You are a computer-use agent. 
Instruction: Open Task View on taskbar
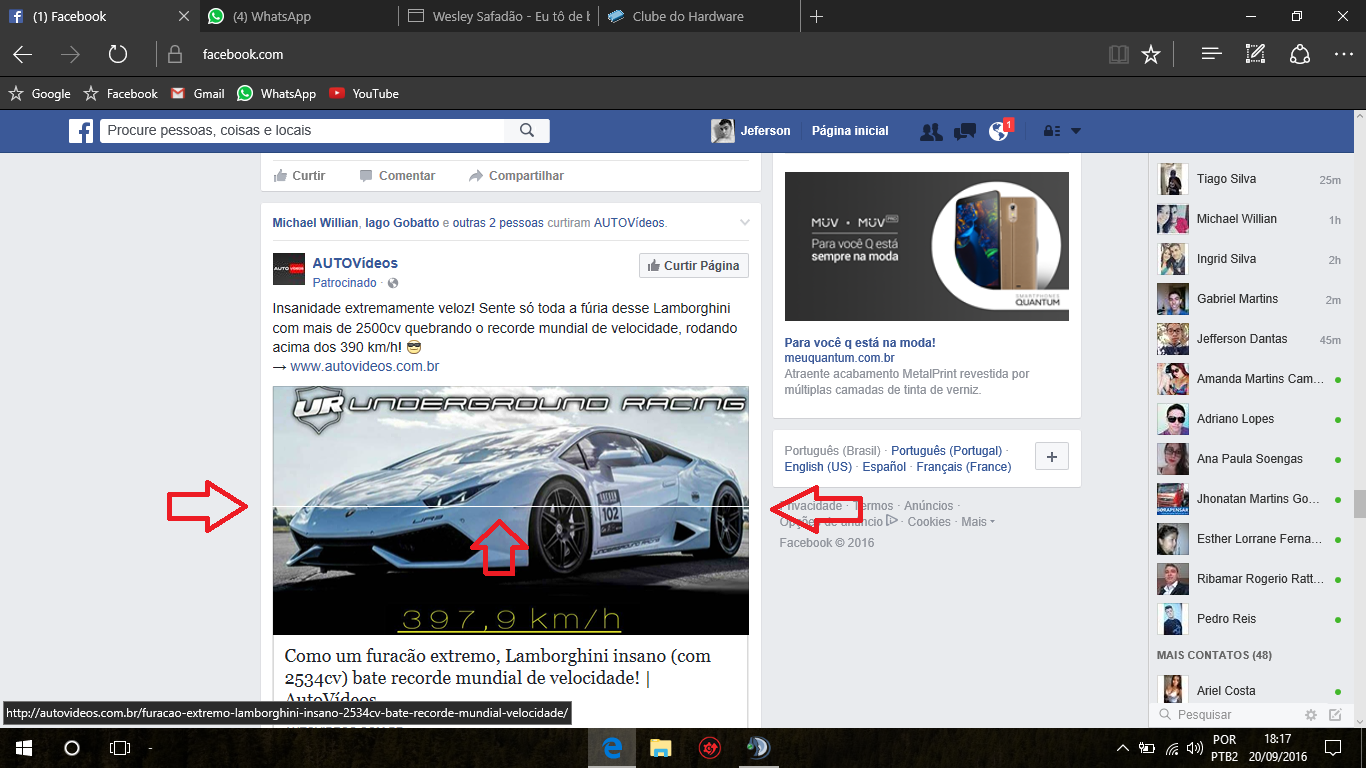(x=119, y=747)
